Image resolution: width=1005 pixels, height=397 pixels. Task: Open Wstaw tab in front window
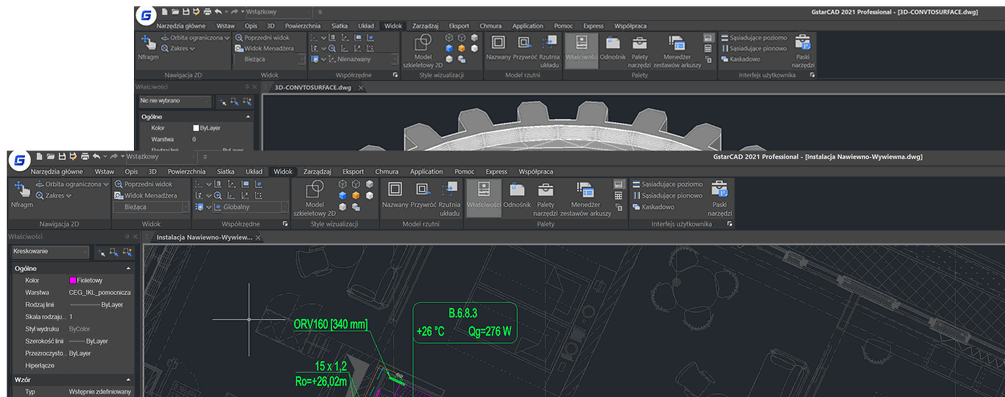[x=104, y=172]
